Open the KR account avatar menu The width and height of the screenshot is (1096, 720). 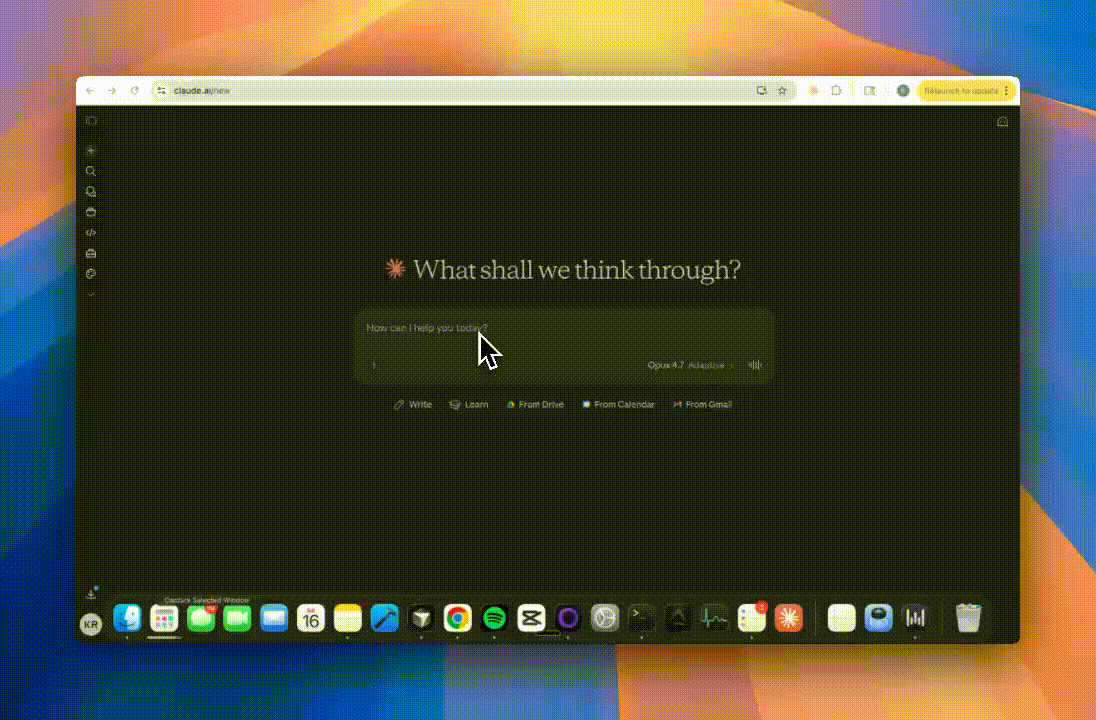coord(91,624)
